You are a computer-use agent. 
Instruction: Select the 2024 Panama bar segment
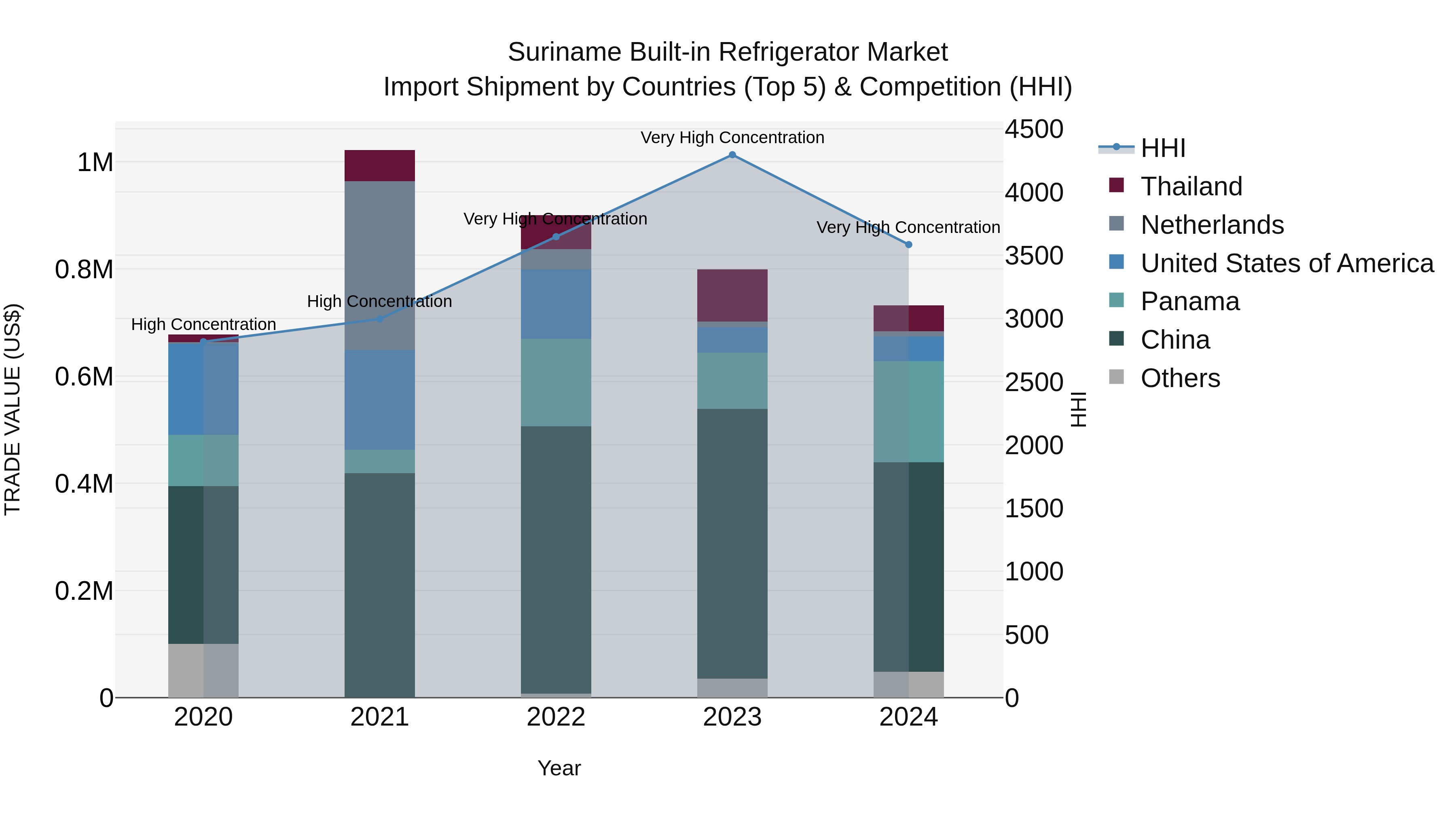[909, 411]
